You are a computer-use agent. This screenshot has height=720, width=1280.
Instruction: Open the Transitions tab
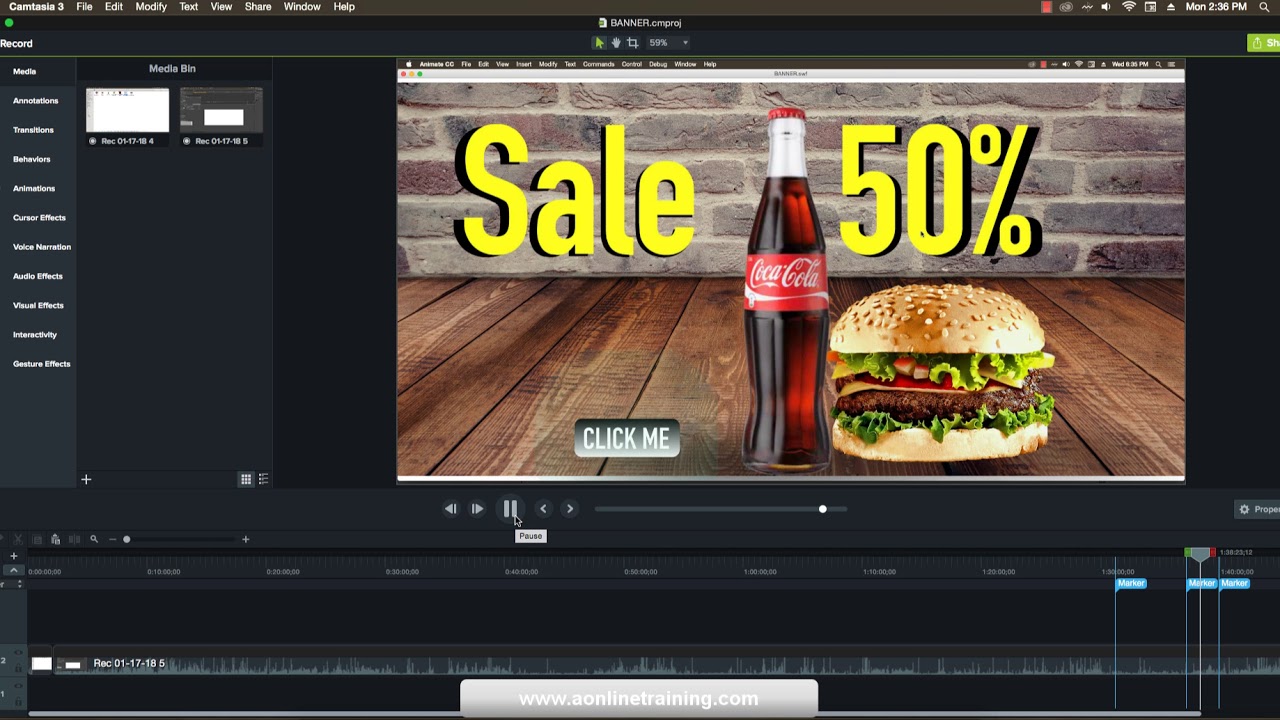[x=33, y=130]
